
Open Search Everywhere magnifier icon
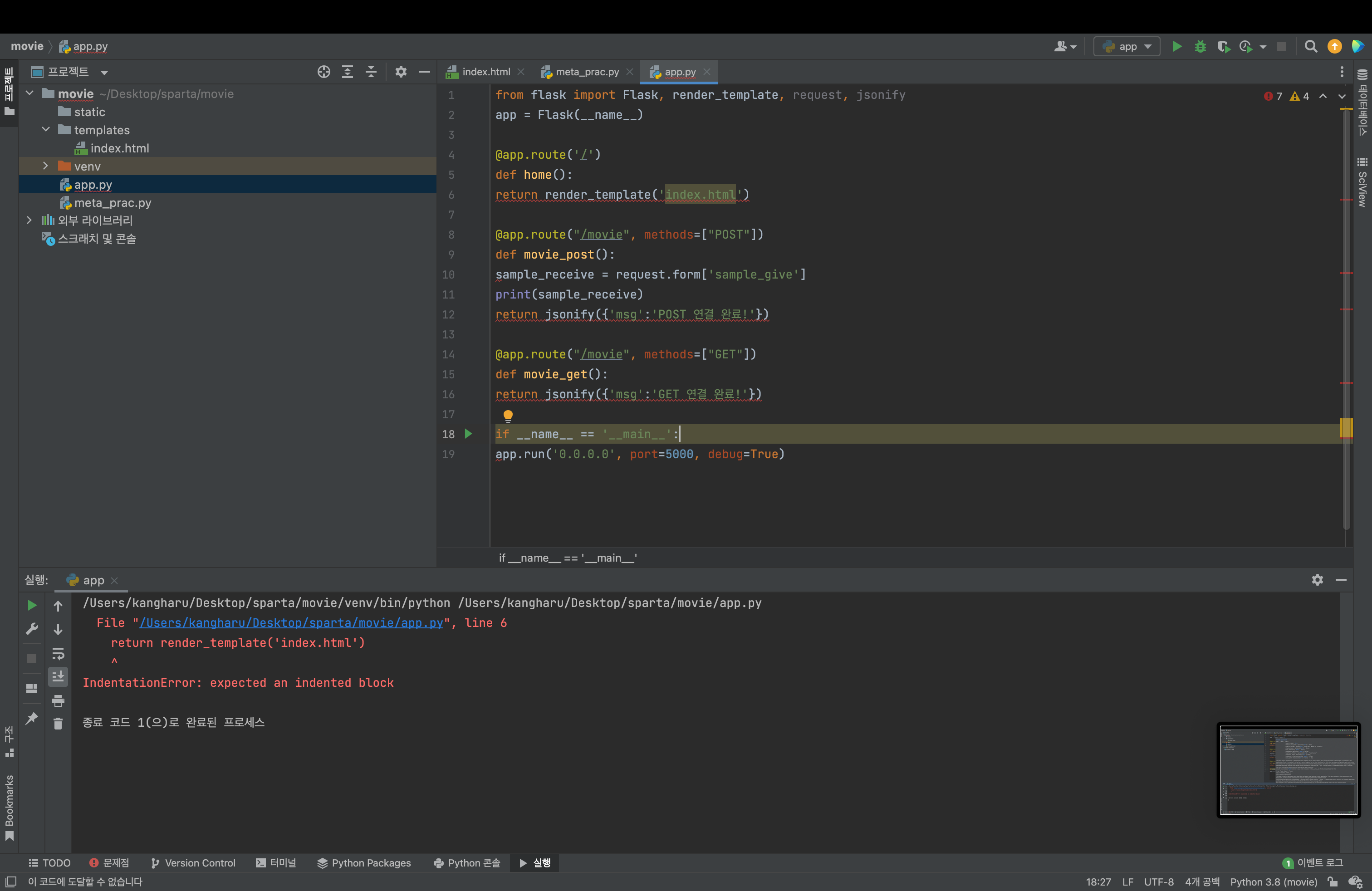click(x=1311, y=47)
